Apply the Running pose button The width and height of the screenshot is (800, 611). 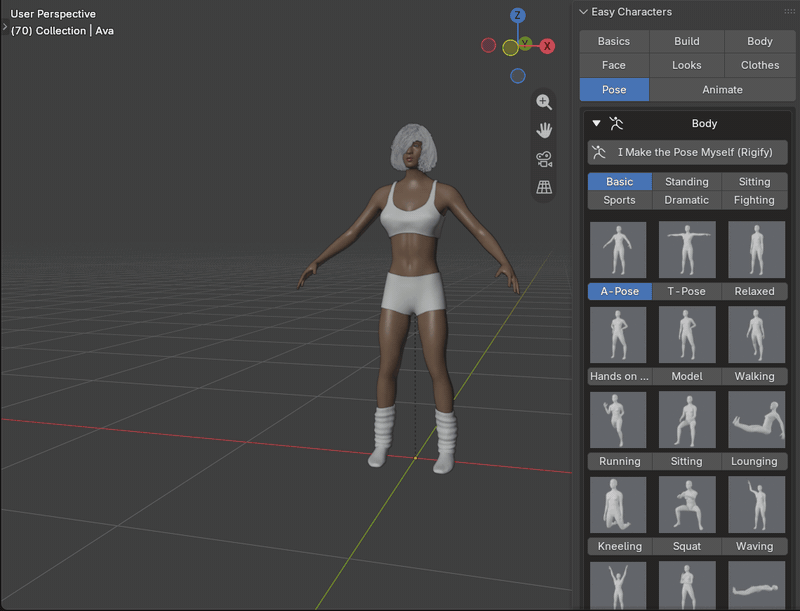619,461
